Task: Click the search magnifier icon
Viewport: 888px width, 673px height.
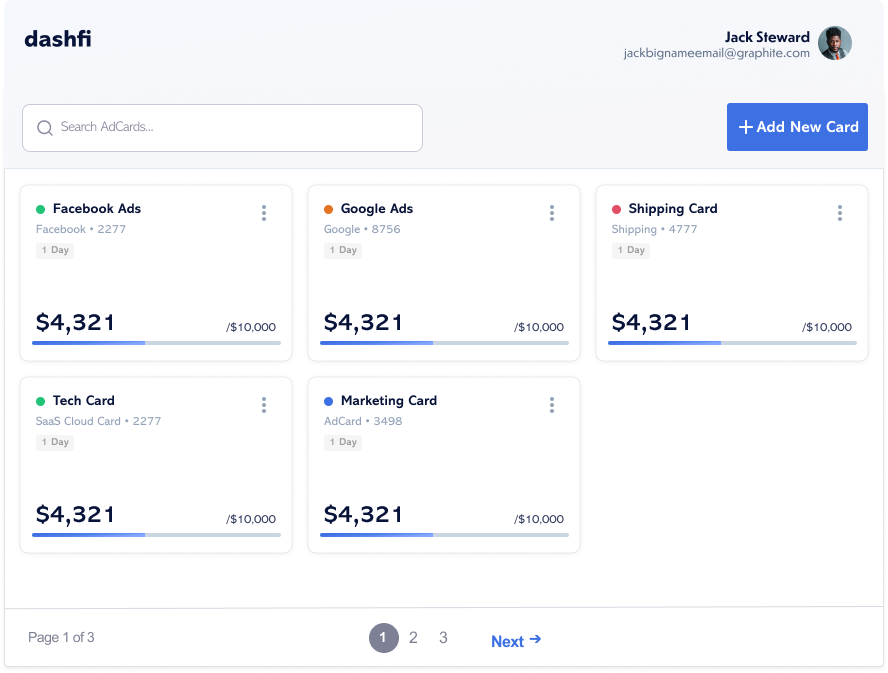Action: click(45, 128)
